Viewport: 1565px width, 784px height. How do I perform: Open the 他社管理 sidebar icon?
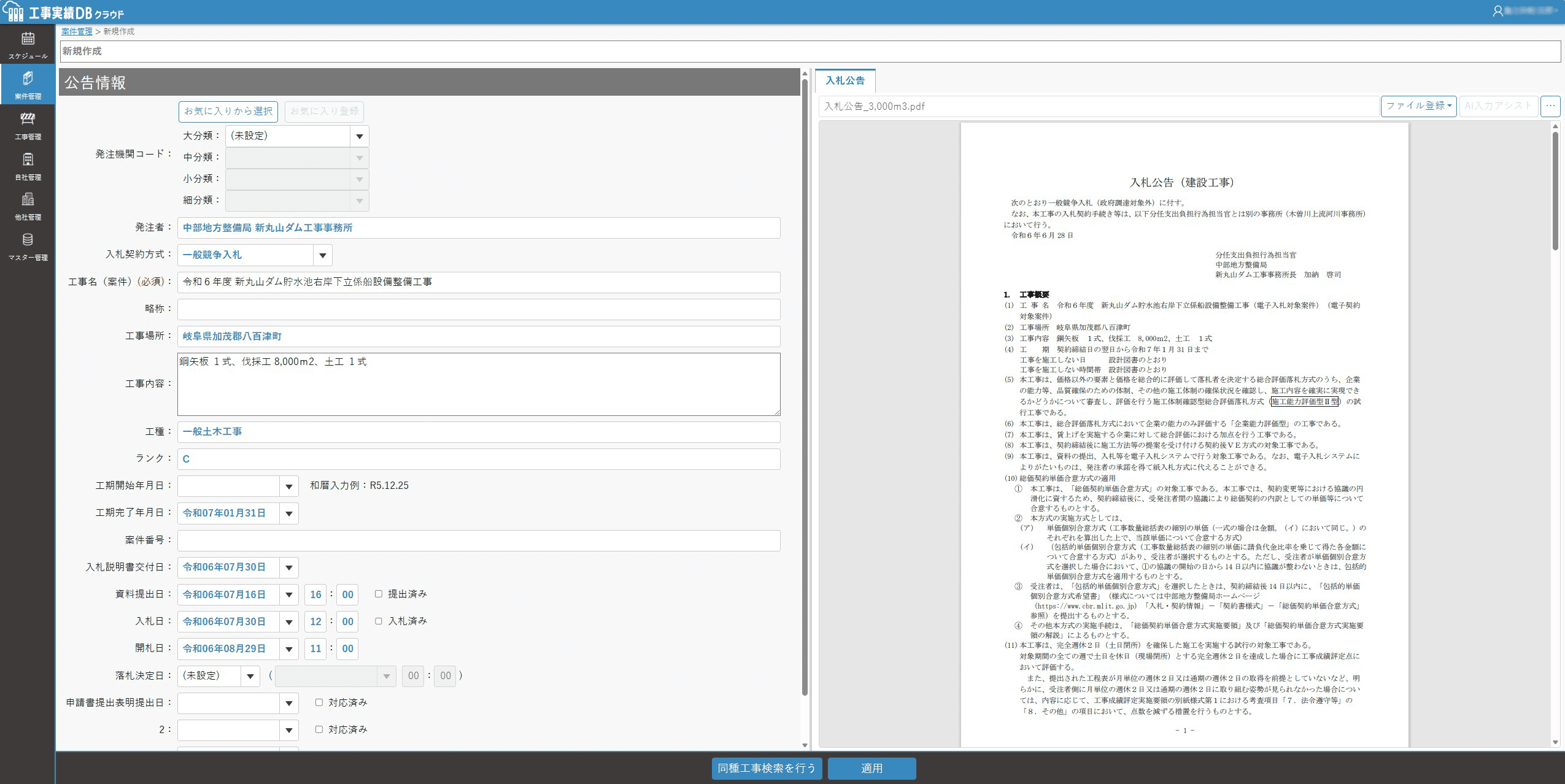pos(28,207)
